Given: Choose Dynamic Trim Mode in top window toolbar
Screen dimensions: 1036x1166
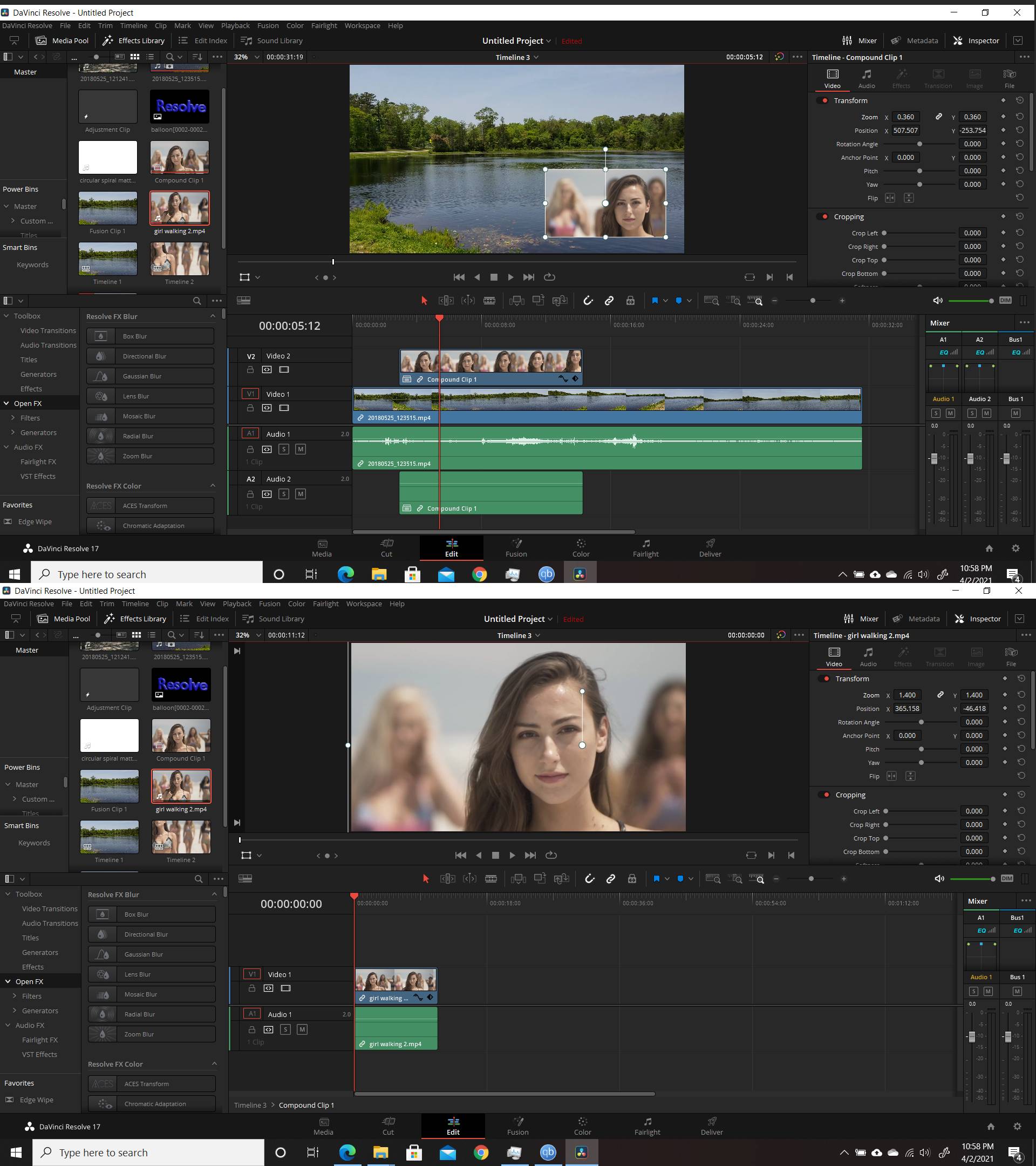Looking at the screenshot, I should [x=467, y=301].
